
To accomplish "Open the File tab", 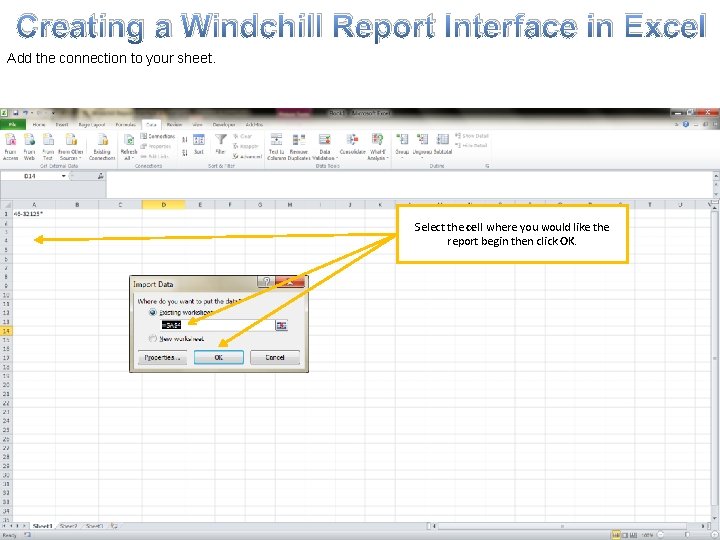I will (12, 124).
